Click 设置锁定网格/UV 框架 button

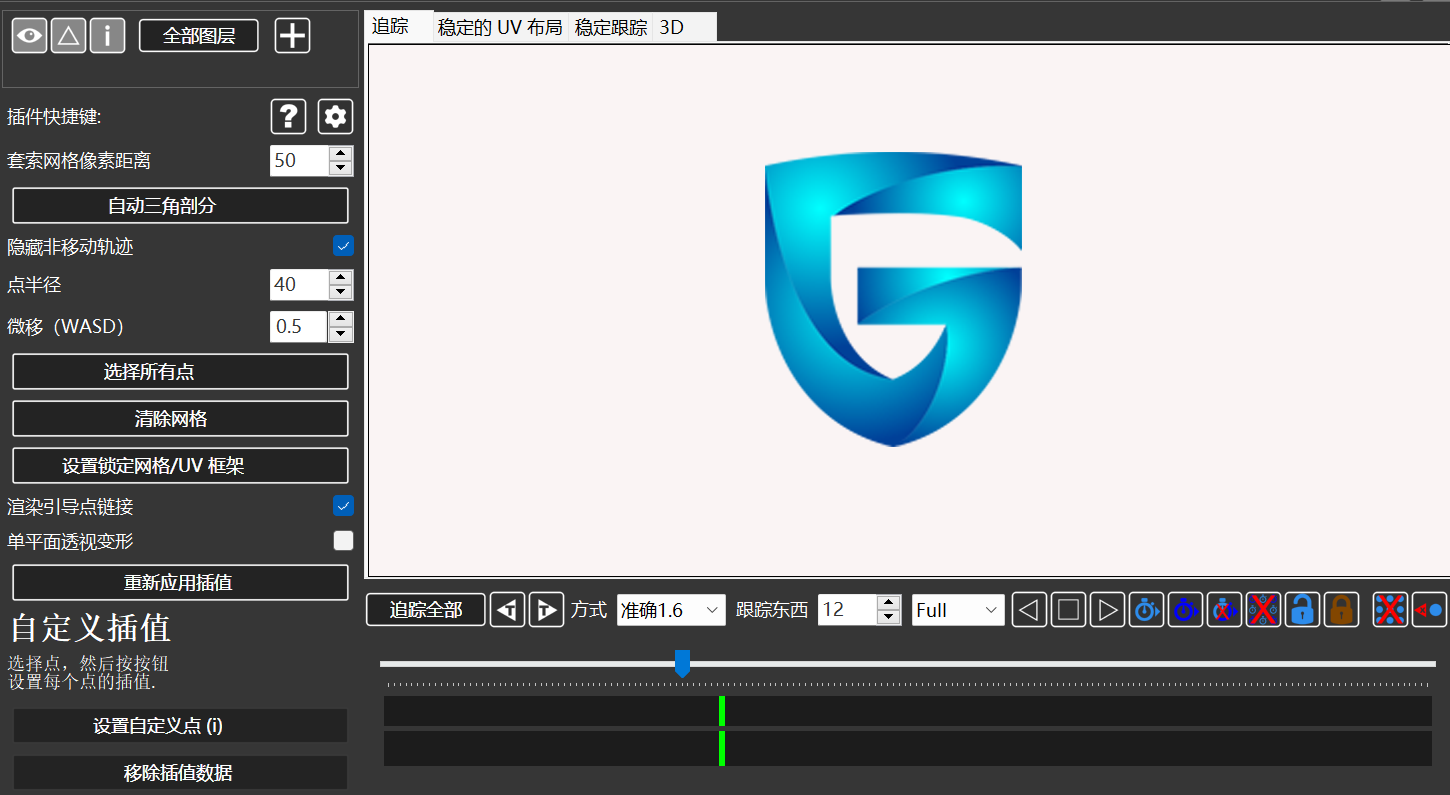[x=180, y=466]
